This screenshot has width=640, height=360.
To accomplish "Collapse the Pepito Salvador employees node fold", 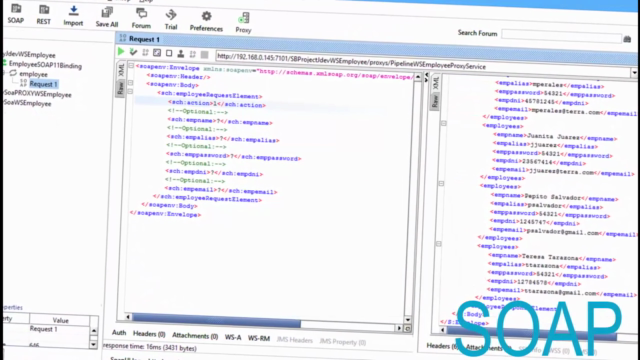I will [x=441, y=184].
